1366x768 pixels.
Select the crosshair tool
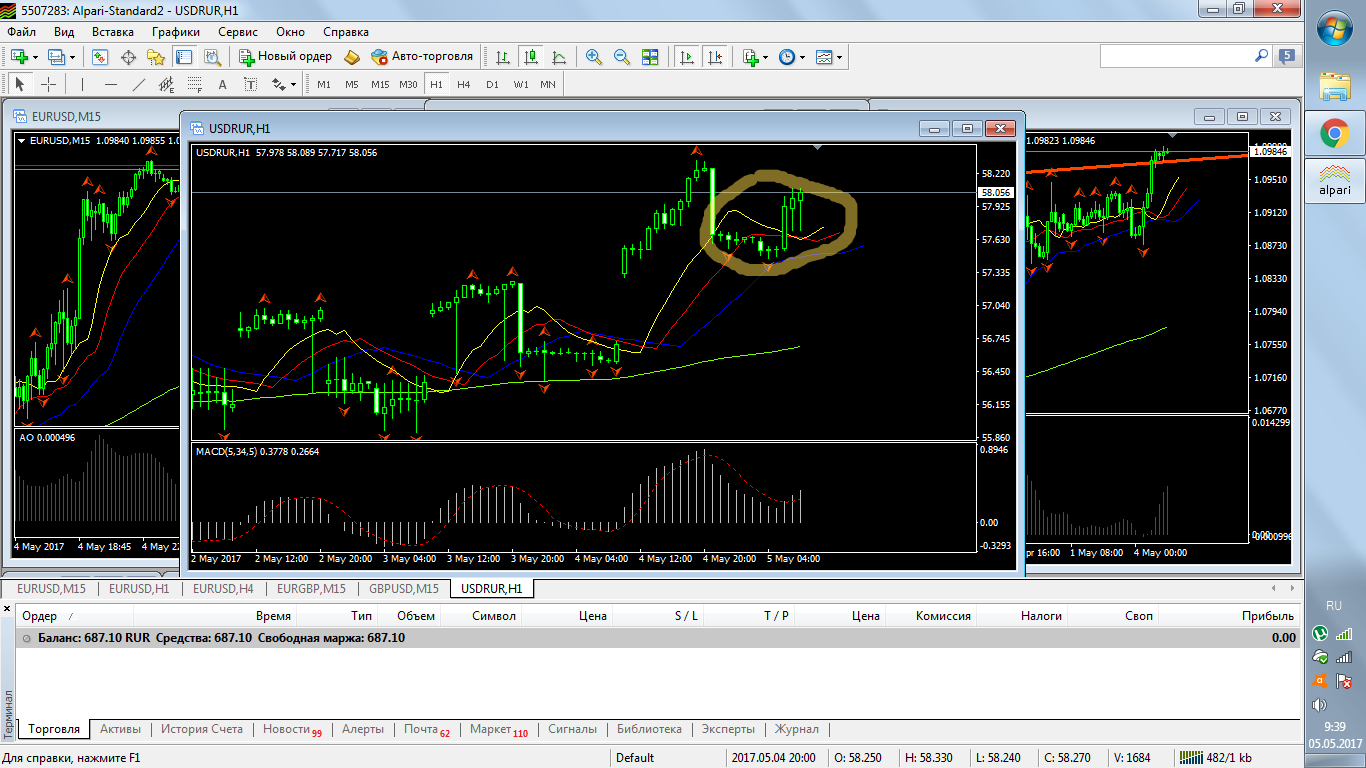coord(47,84)
